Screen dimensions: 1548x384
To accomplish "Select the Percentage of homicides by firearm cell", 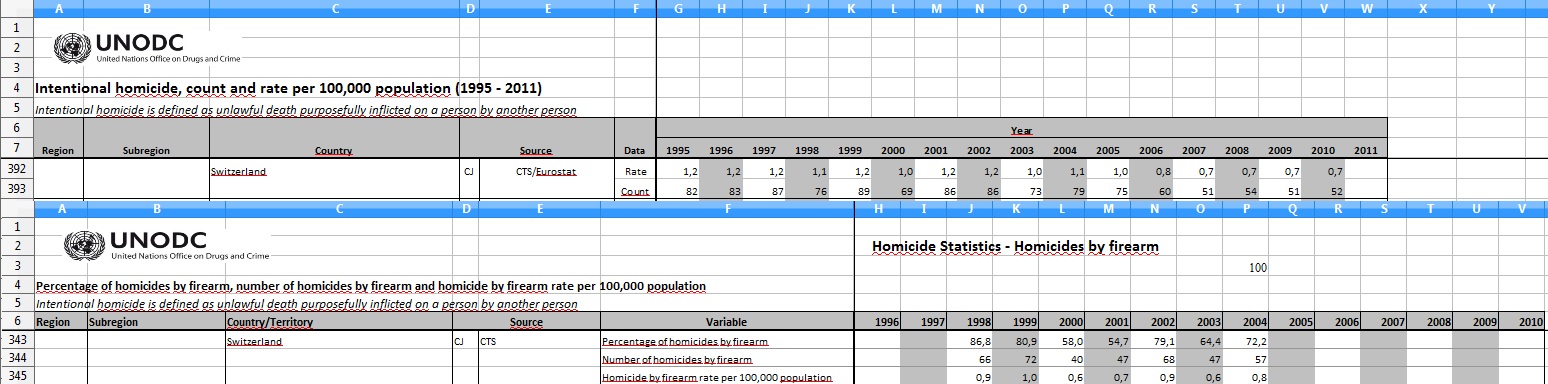I will click(727, 341).
